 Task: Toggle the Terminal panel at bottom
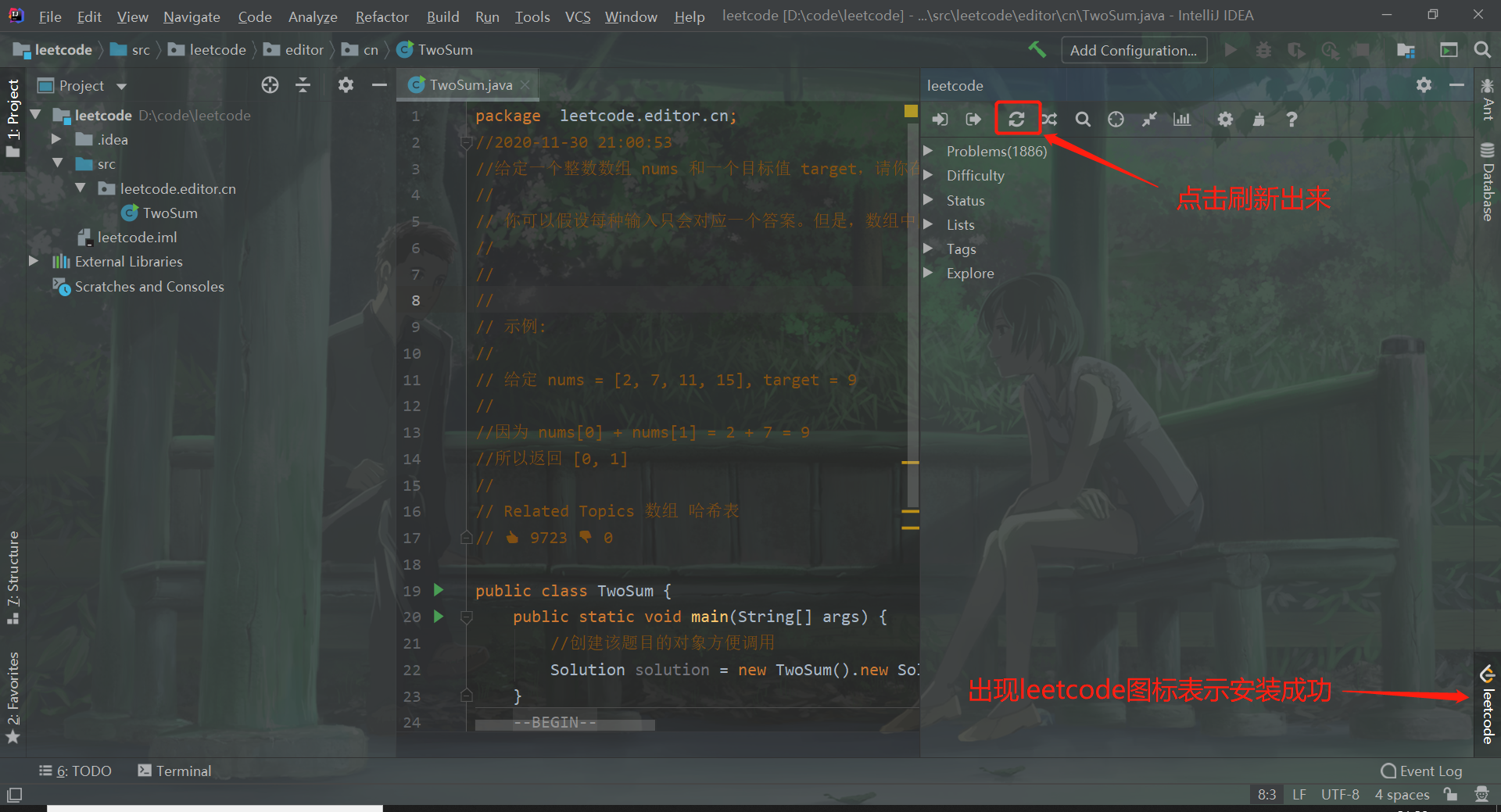tap(181, 771)
